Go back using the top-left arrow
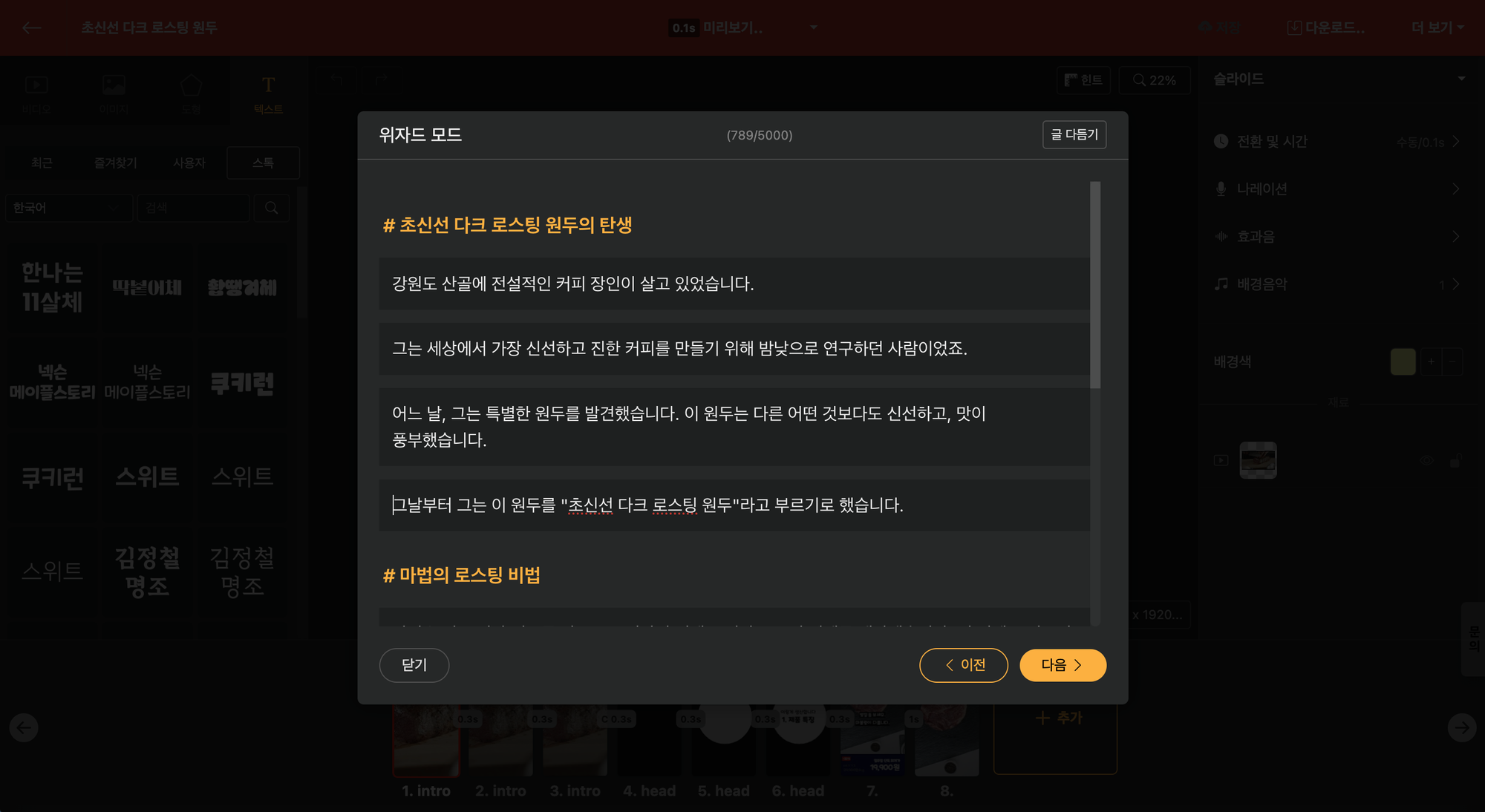Viewport: 1485px width, 812px height. 31,27
